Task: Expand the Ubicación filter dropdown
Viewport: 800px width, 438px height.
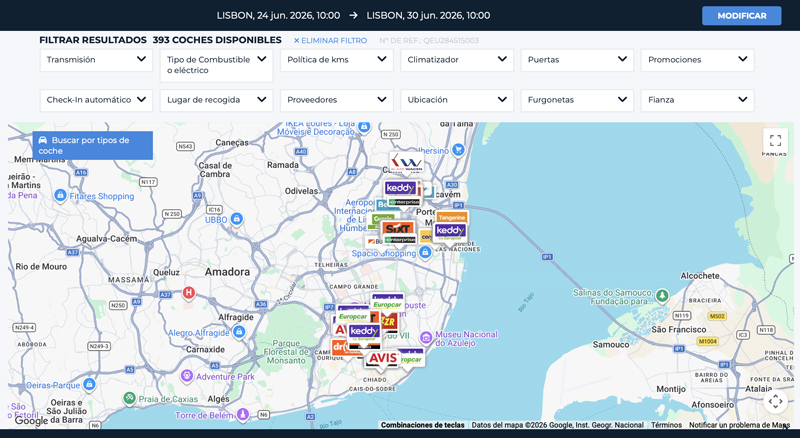Action: click(457, 100)
